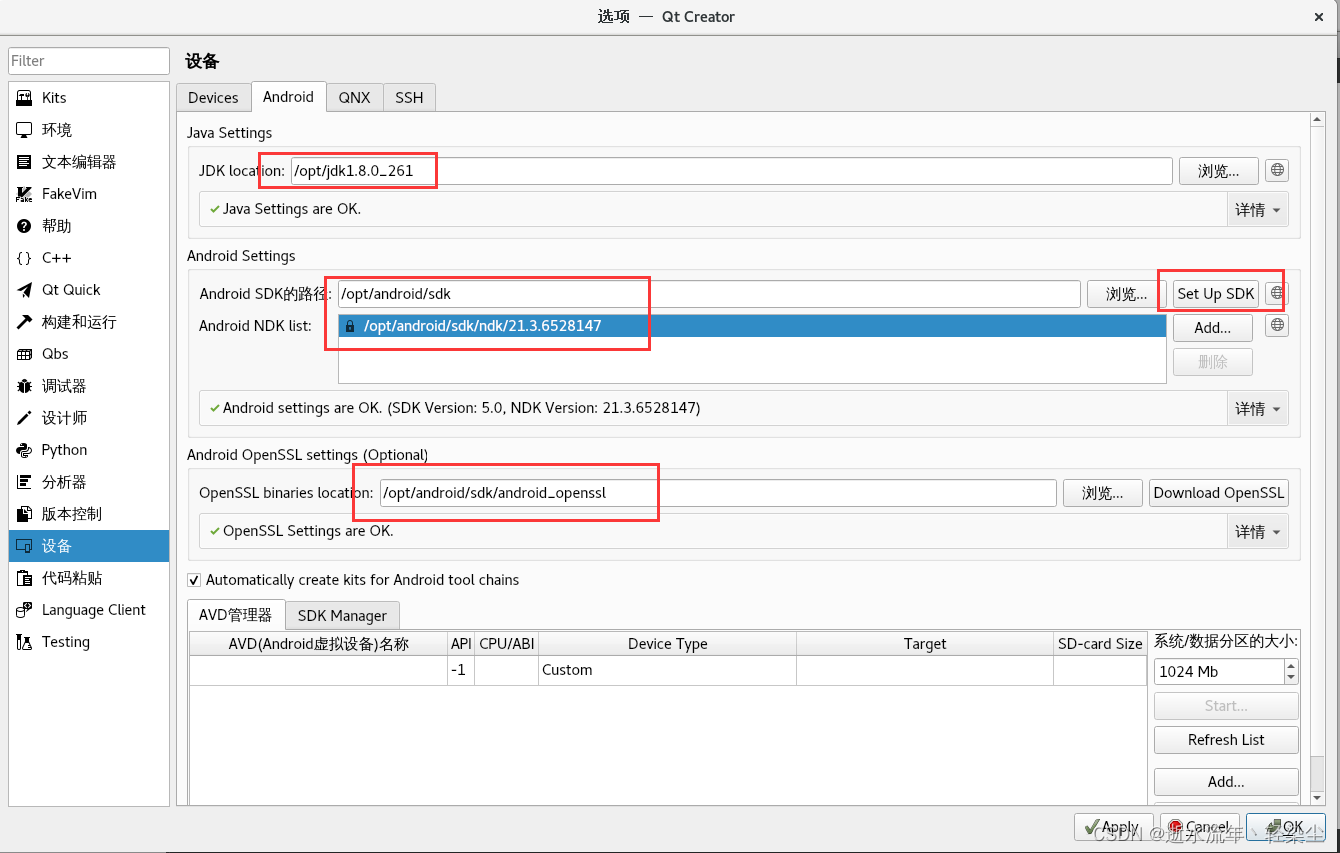Click the 1024 Mb partition size field
This screenshot has width=1340, height=853.
coord(1219,672)
